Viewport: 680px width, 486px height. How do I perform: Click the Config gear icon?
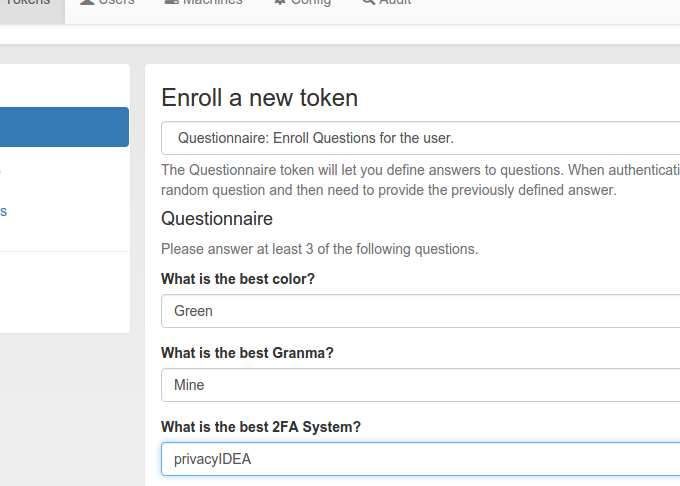tap(280, 2)
